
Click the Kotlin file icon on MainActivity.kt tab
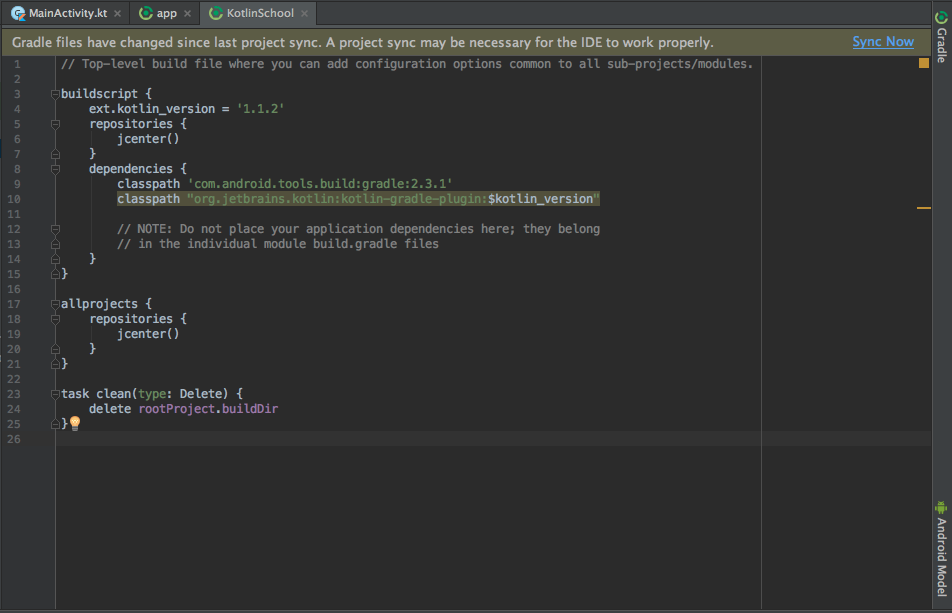point(18,13)
